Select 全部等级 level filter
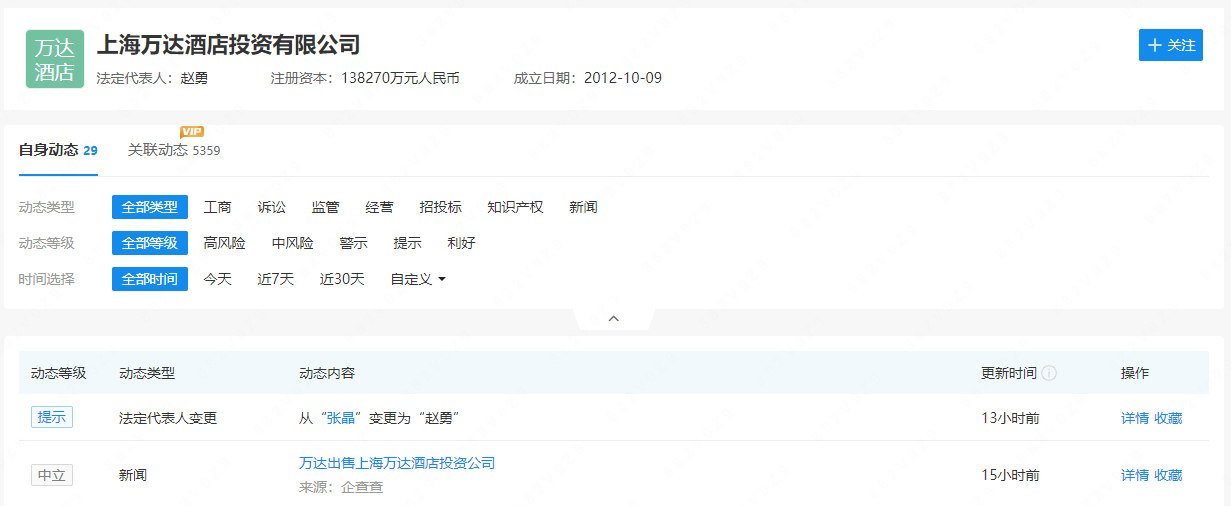The width and height of the screenshot is (1231, 506). pyautogui.click(x=150, y=243)
